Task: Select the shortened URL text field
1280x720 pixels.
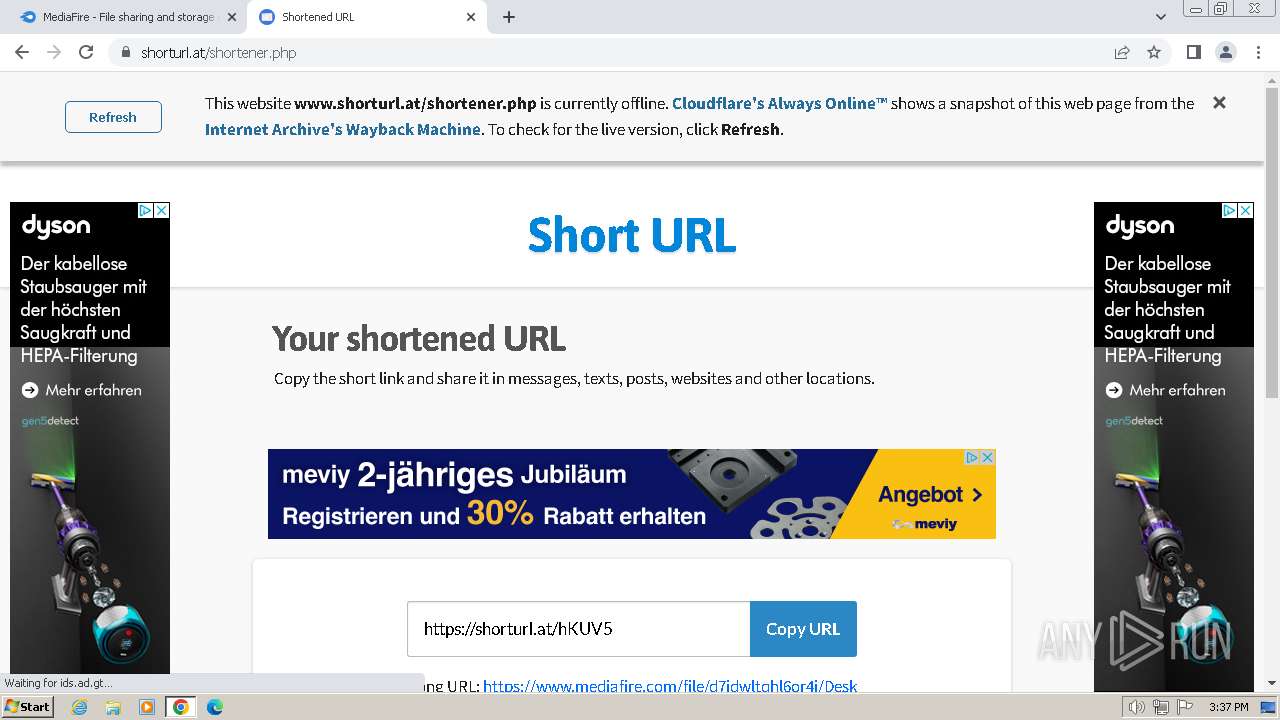Action: point(579,629)
